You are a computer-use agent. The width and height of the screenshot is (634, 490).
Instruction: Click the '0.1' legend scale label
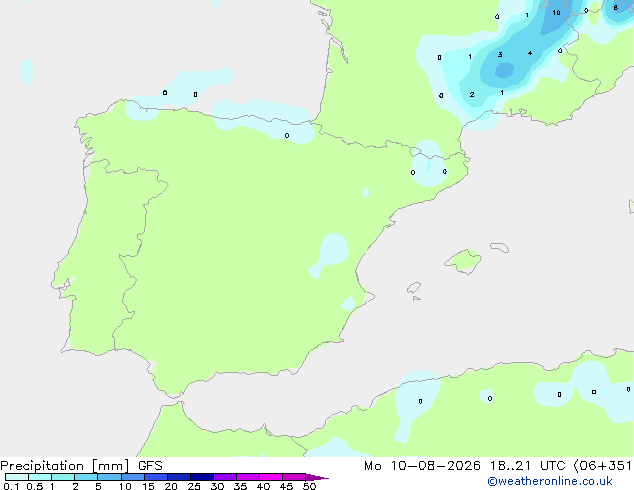11,486
